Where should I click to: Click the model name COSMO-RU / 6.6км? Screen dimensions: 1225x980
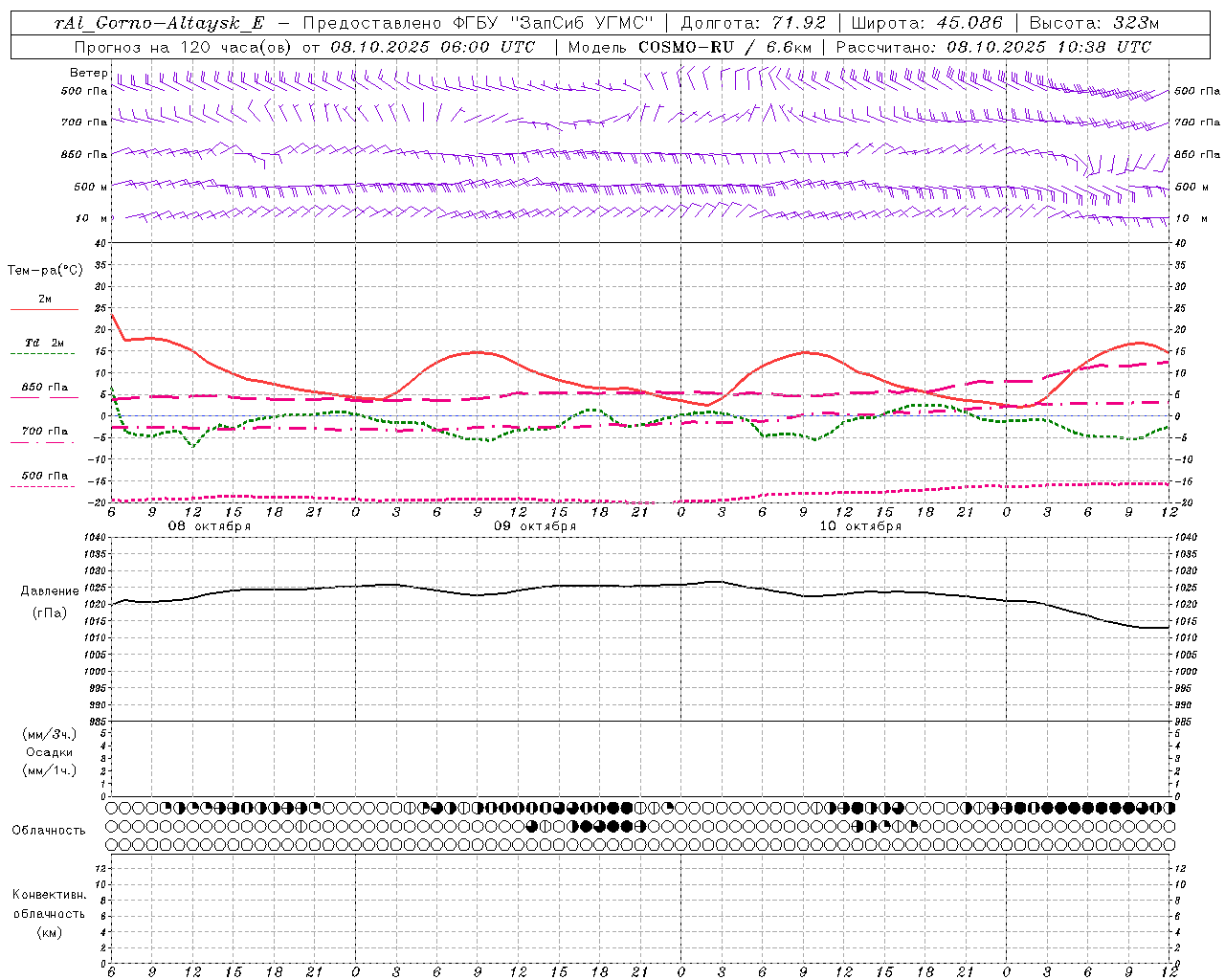click(725, 47)
